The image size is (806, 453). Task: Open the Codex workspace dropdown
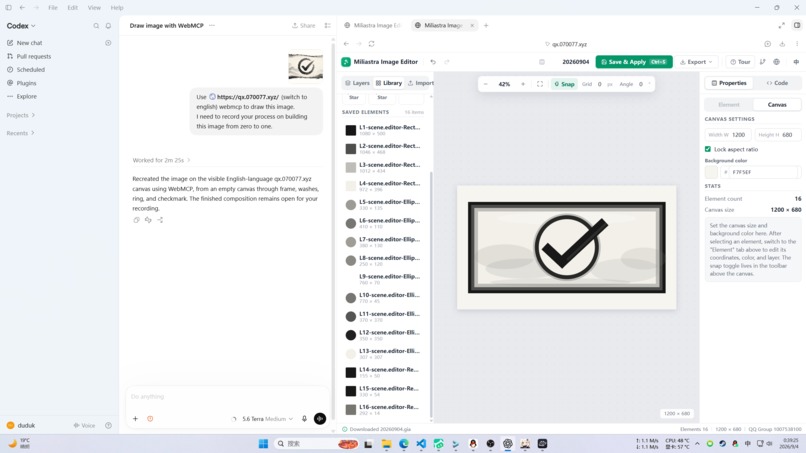(21, 26)
